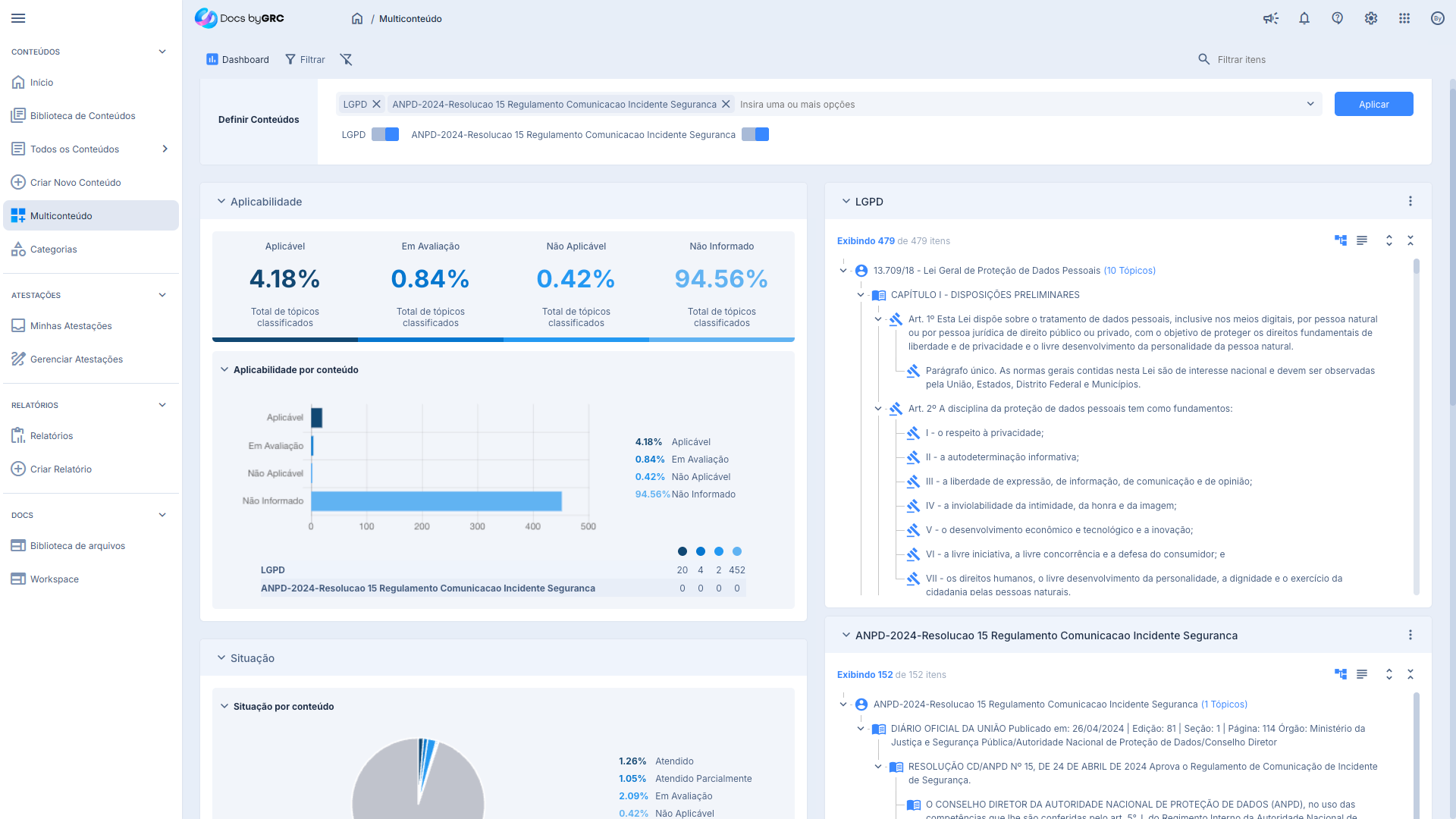Open the announcements megaphone icon

[x=1270, y=18]
